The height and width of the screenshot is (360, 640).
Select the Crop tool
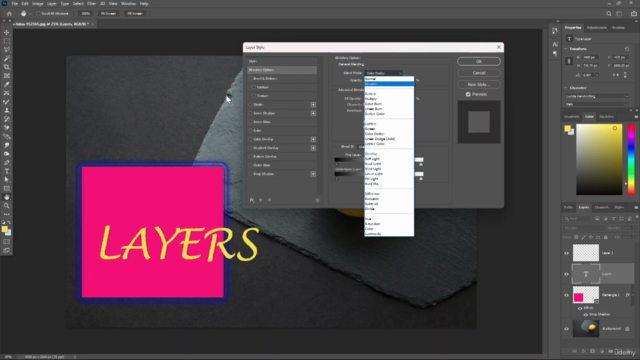tap(7, 67)
